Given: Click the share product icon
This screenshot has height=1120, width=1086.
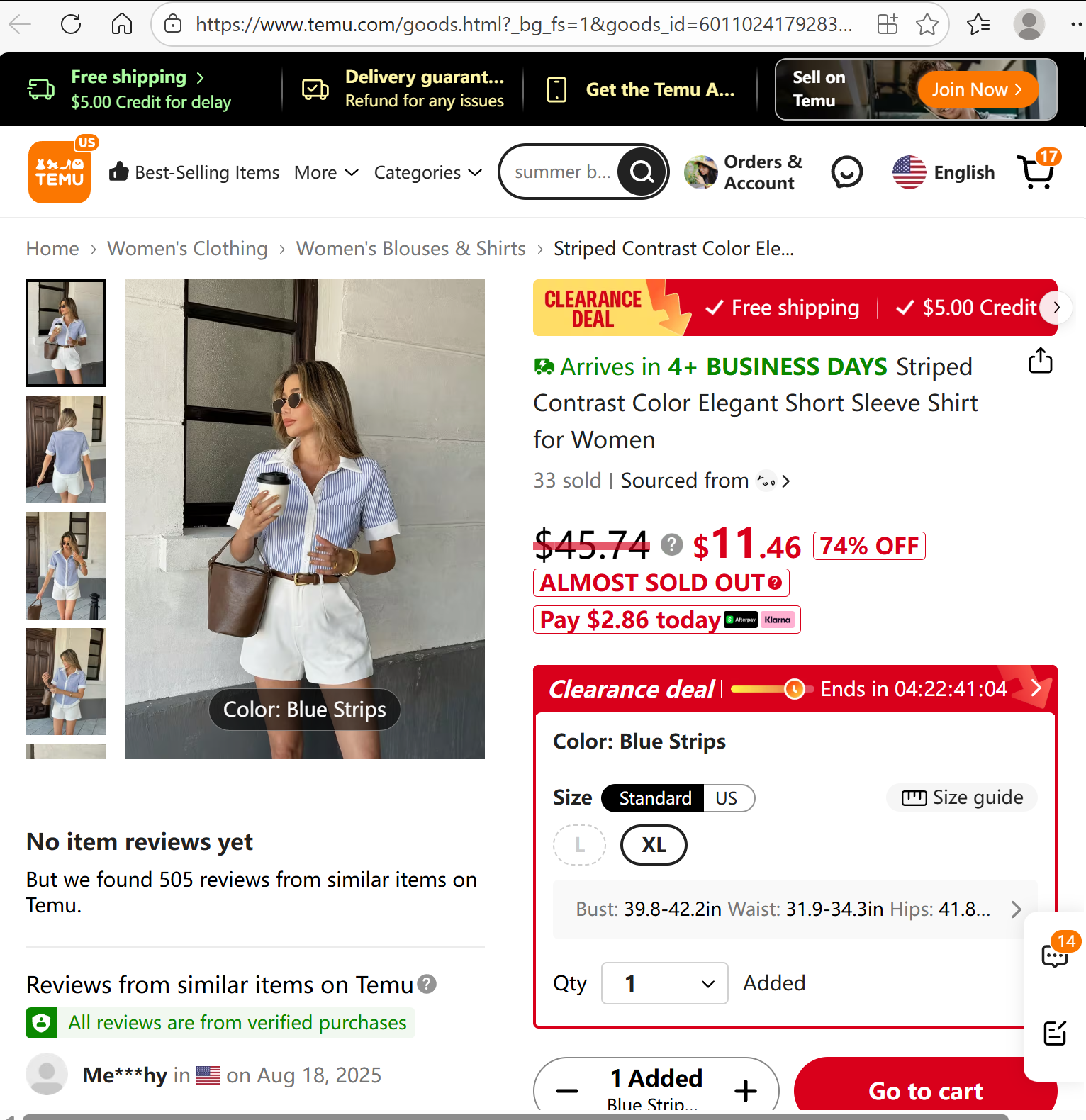Looking at the screenshot, I should [1040, 361].
